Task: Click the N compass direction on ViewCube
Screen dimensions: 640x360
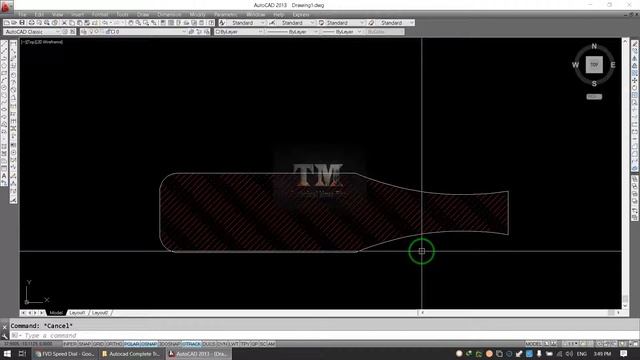Action: pyautogui.click(x=594, y=46)
